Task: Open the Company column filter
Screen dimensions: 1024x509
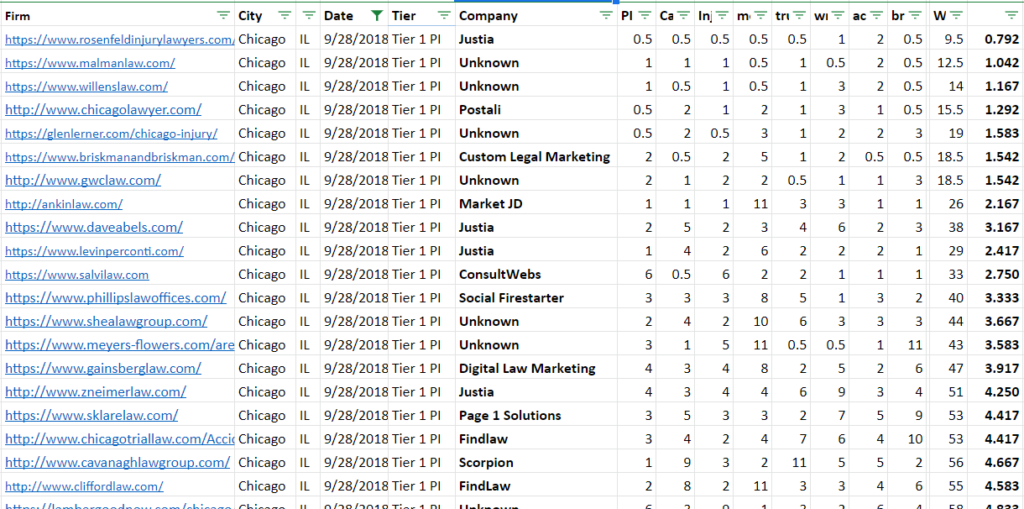Action: pyautogui.click(x=606, y=16)
